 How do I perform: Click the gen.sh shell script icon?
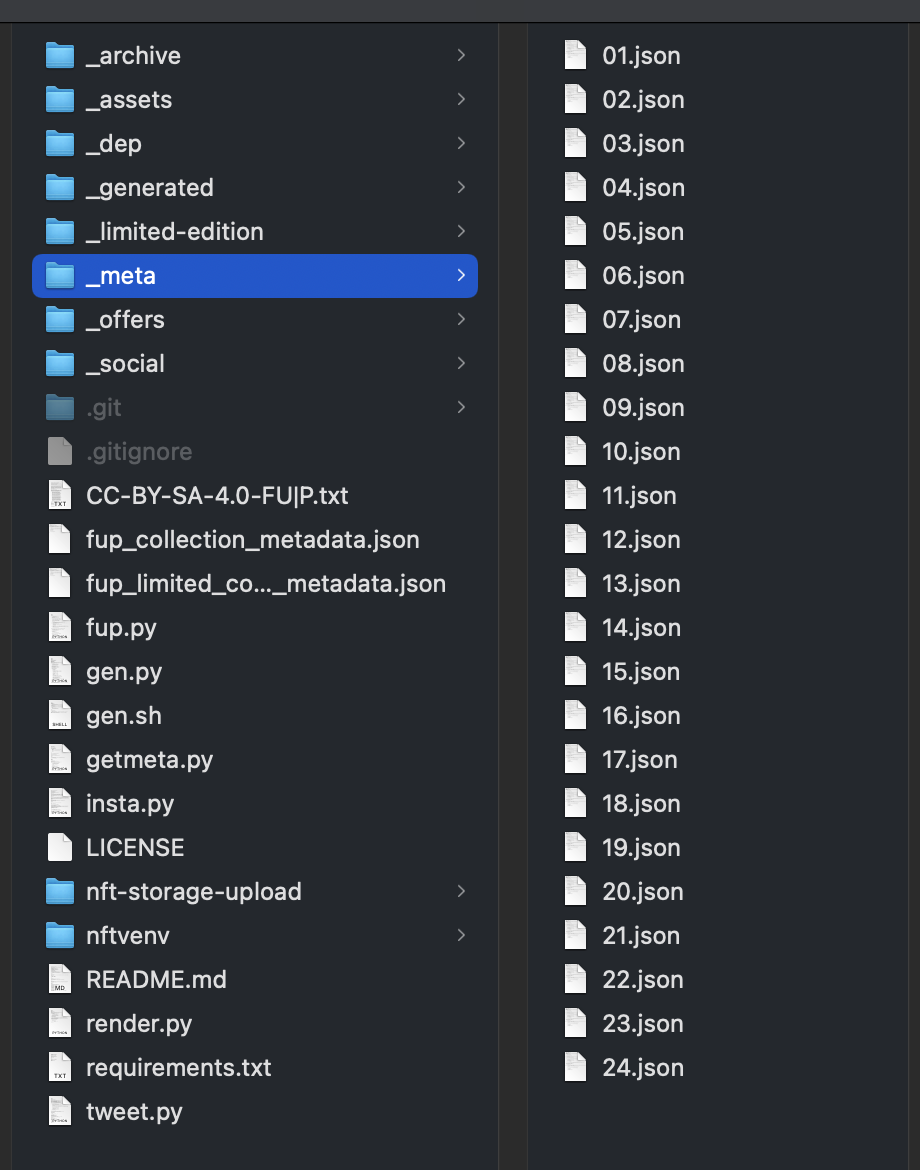(x=60, y=716)
